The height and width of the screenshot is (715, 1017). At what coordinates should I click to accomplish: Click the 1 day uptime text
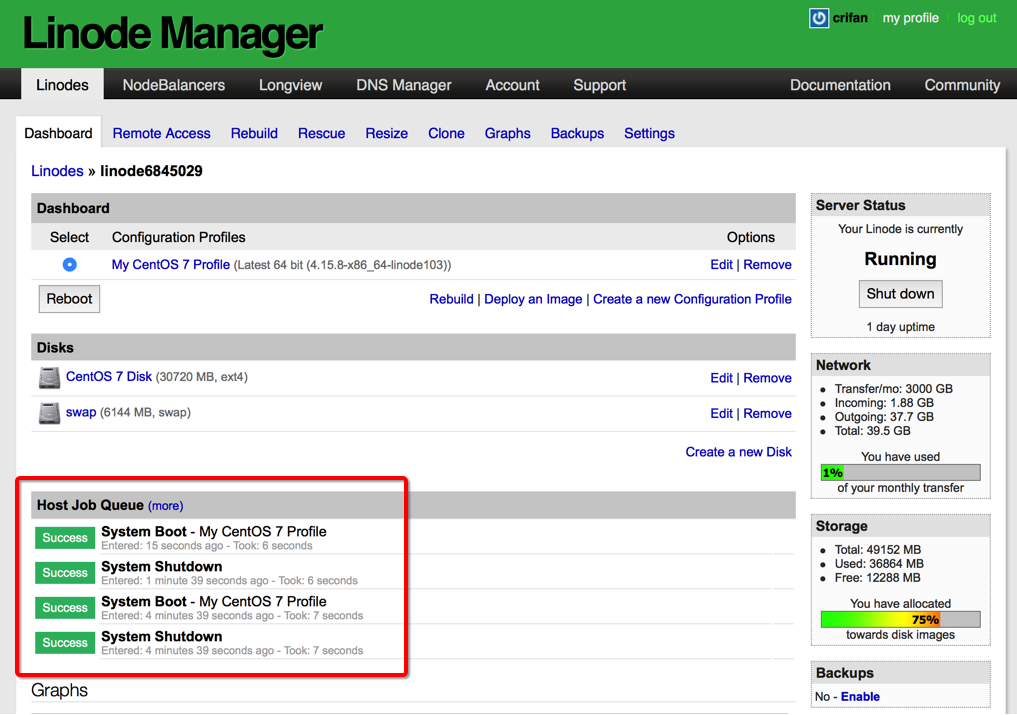tap(900, 327)
